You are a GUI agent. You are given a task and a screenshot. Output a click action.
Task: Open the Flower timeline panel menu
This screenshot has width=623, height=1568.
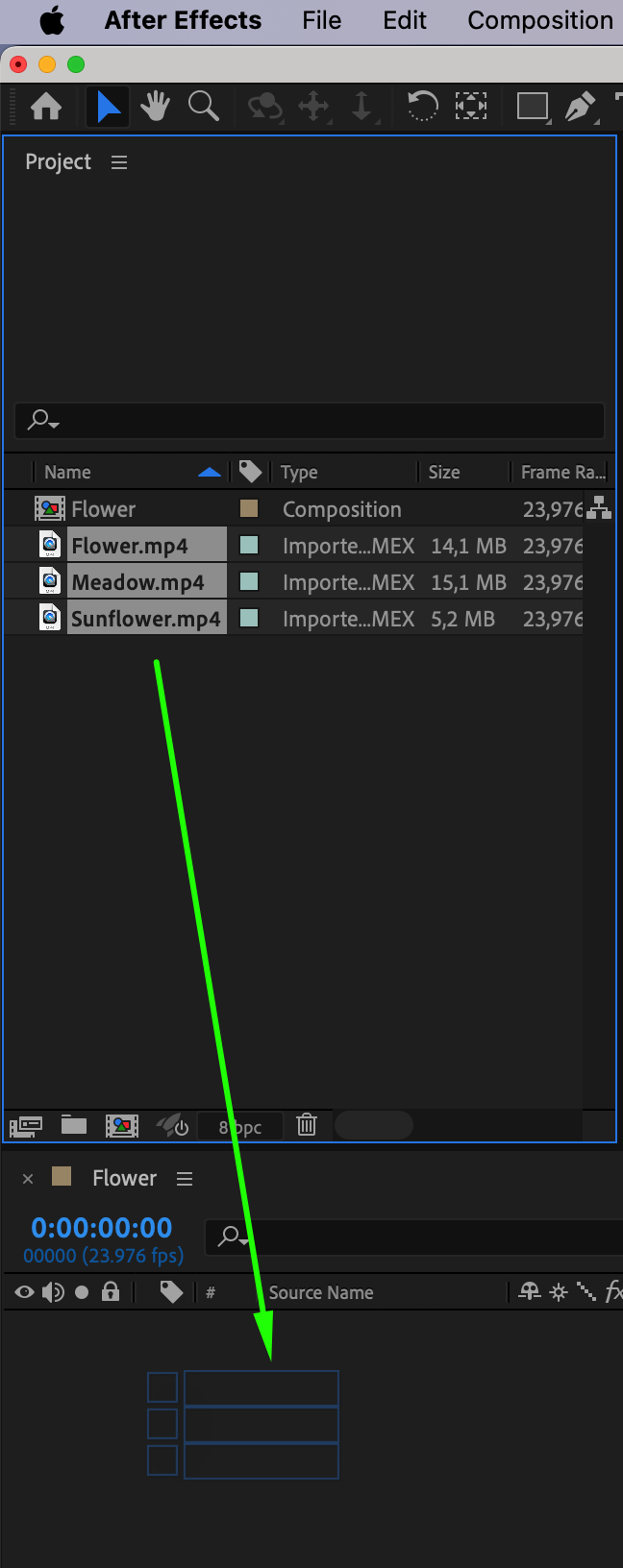(x=185, y=1179)
